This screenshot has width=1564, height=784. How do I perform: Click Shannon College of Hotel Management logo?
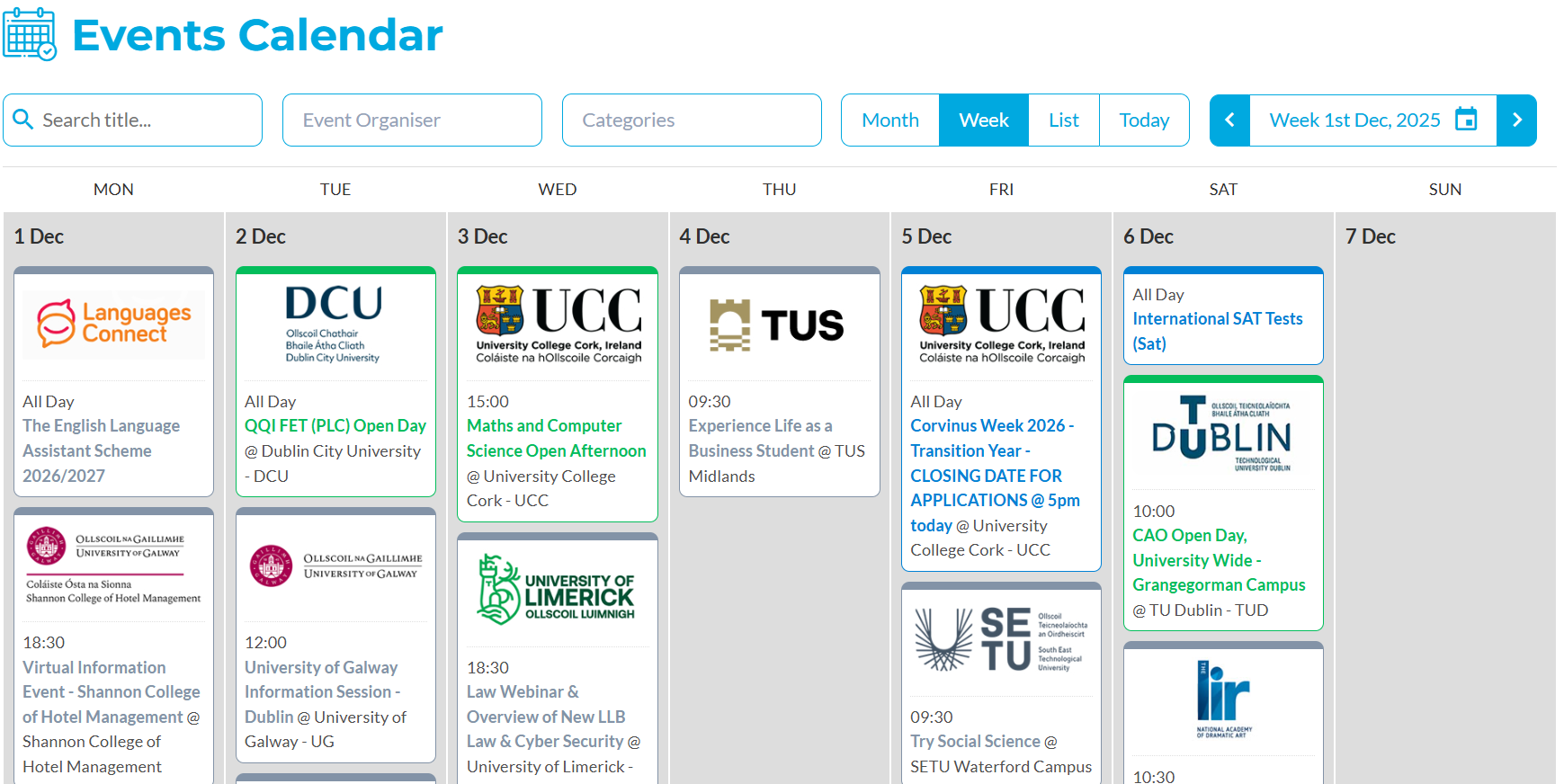(114, 565)
